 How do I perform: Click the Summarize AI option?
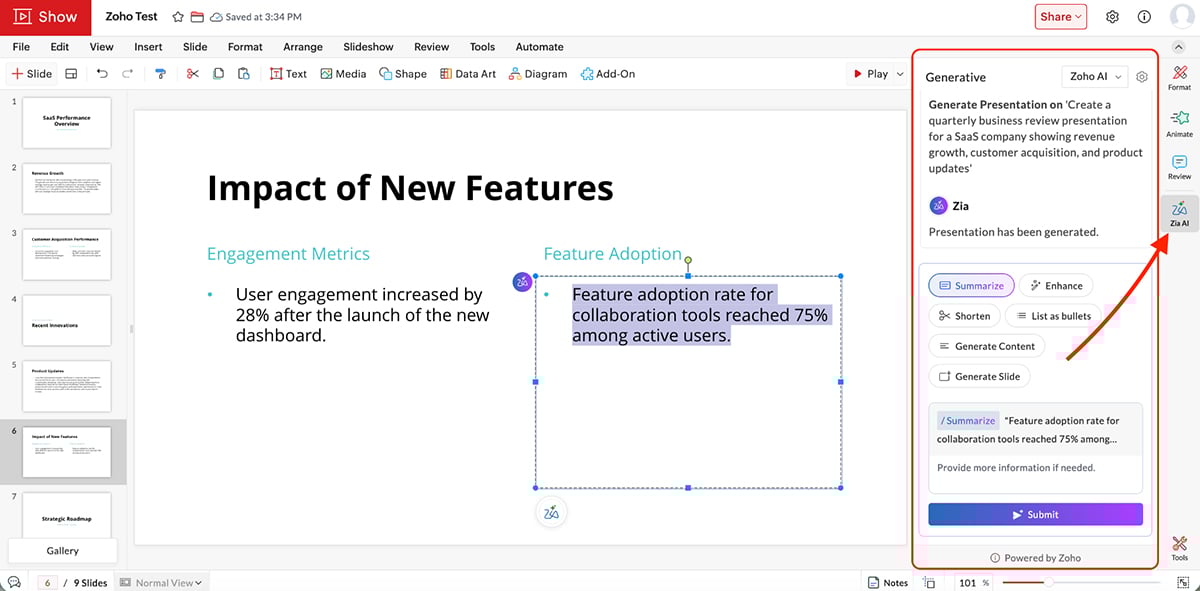(971, 285)
